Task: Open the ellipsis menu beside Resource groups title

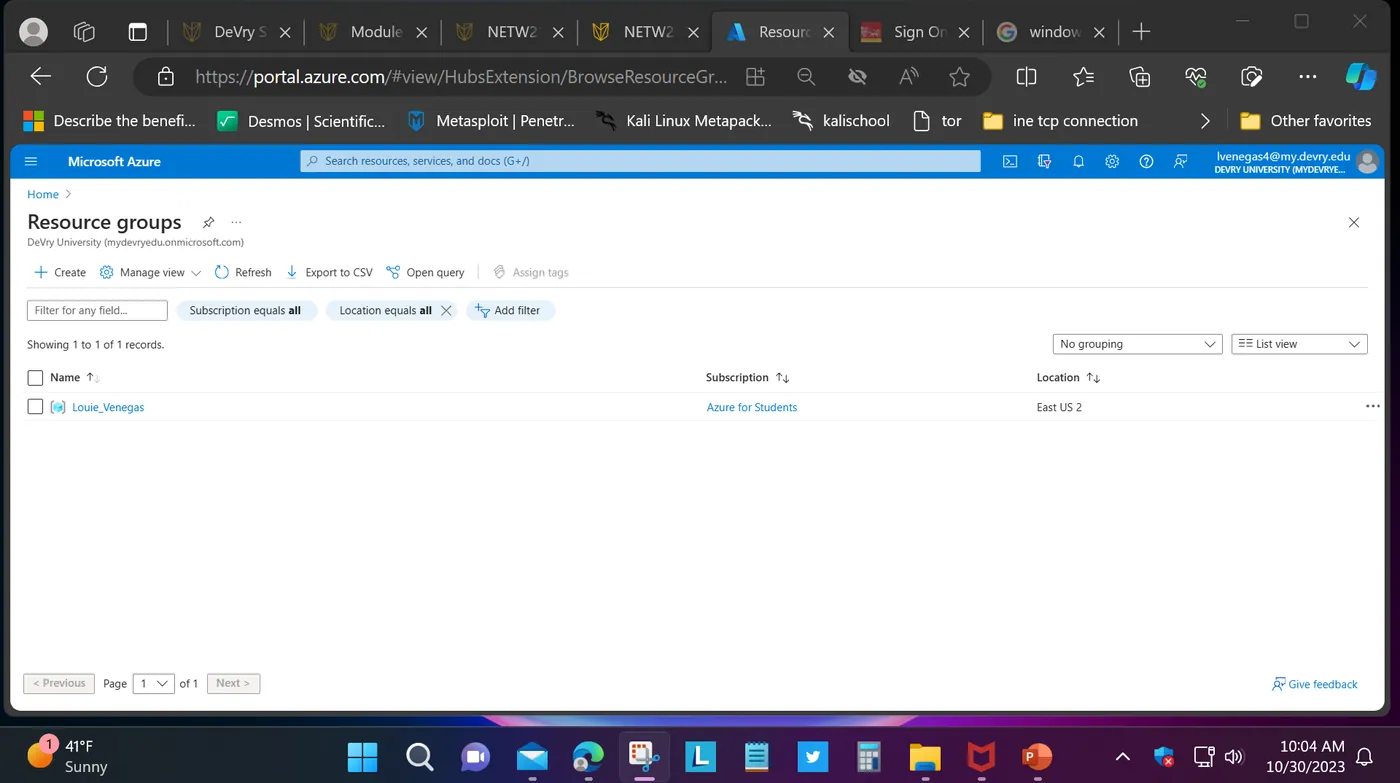Action: [x=236, y=222]
